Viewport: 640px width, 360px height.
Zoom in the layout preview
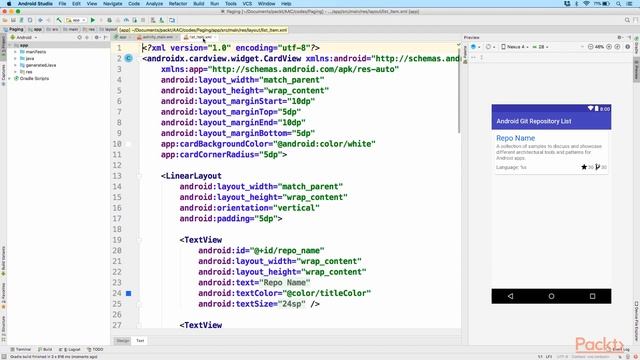(609, 47)
